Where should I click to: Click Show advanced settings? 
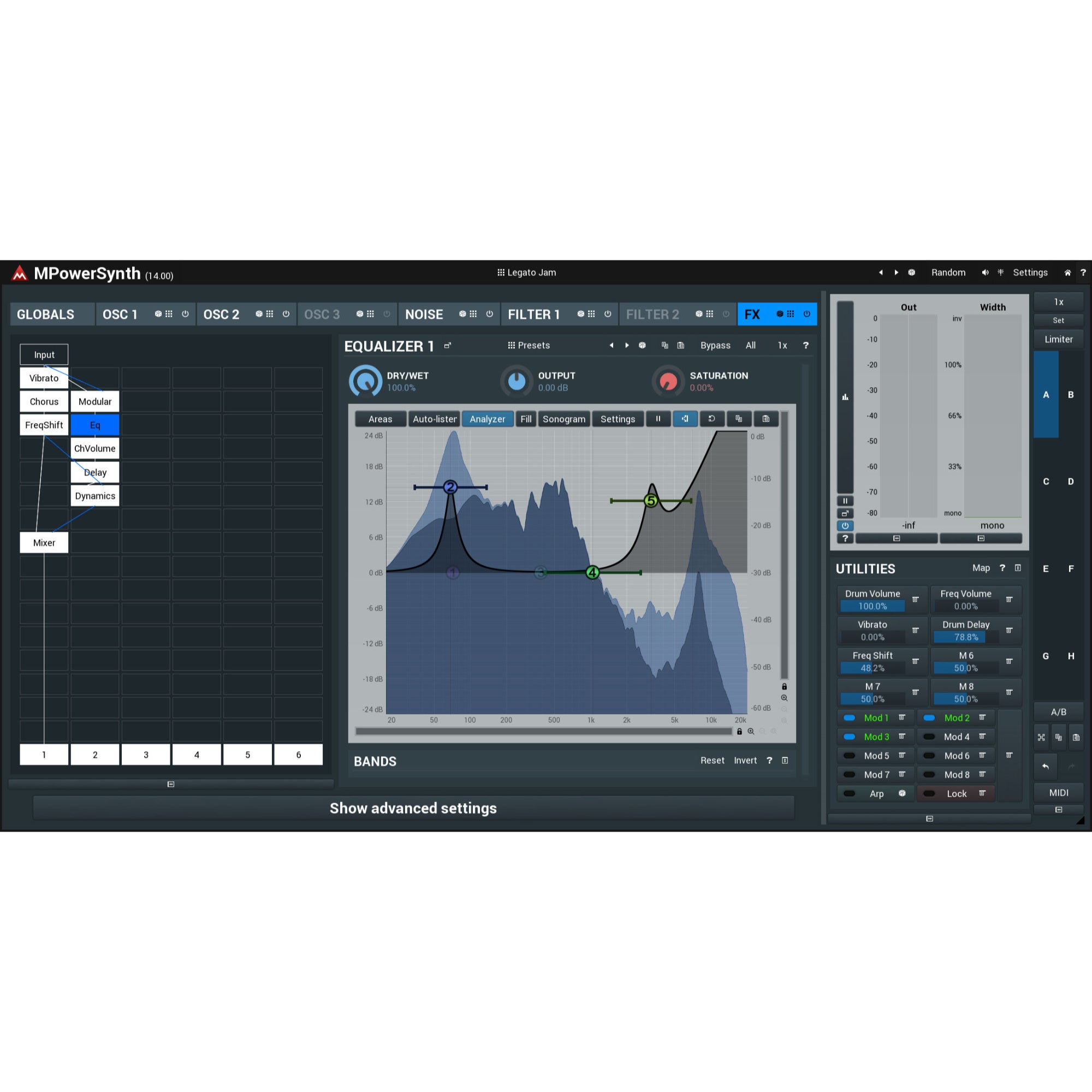pyautogui.click(x=413, y=808)
